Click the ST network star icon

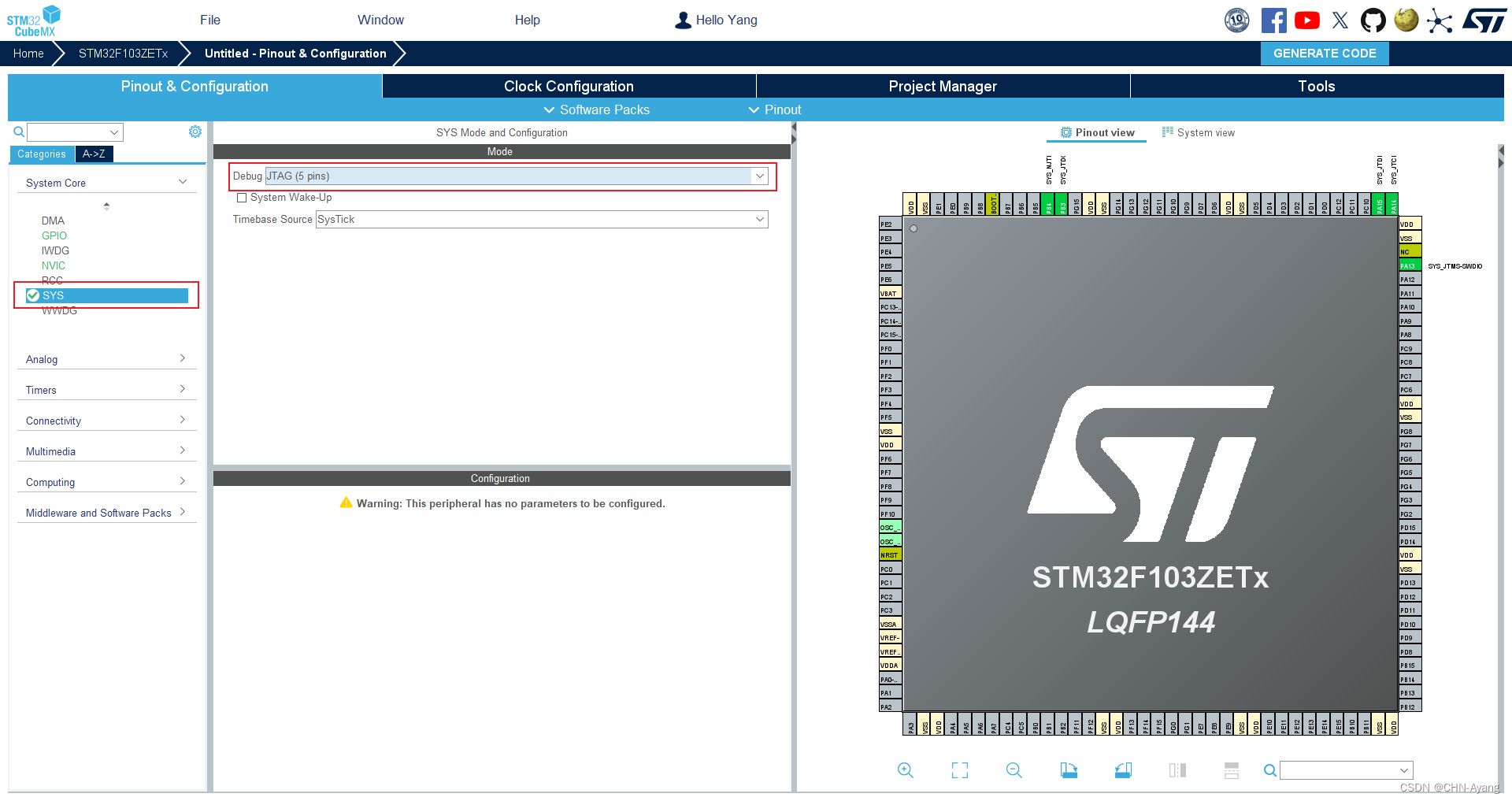click(x=1440, y=20)
